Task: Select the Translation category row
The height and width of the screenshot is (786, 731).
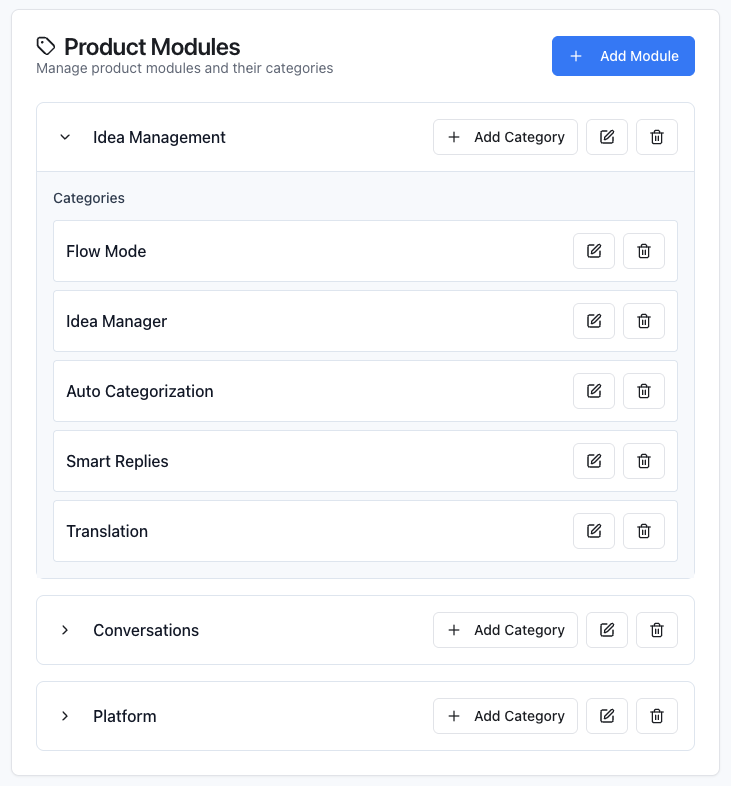Action: [300, 531]
